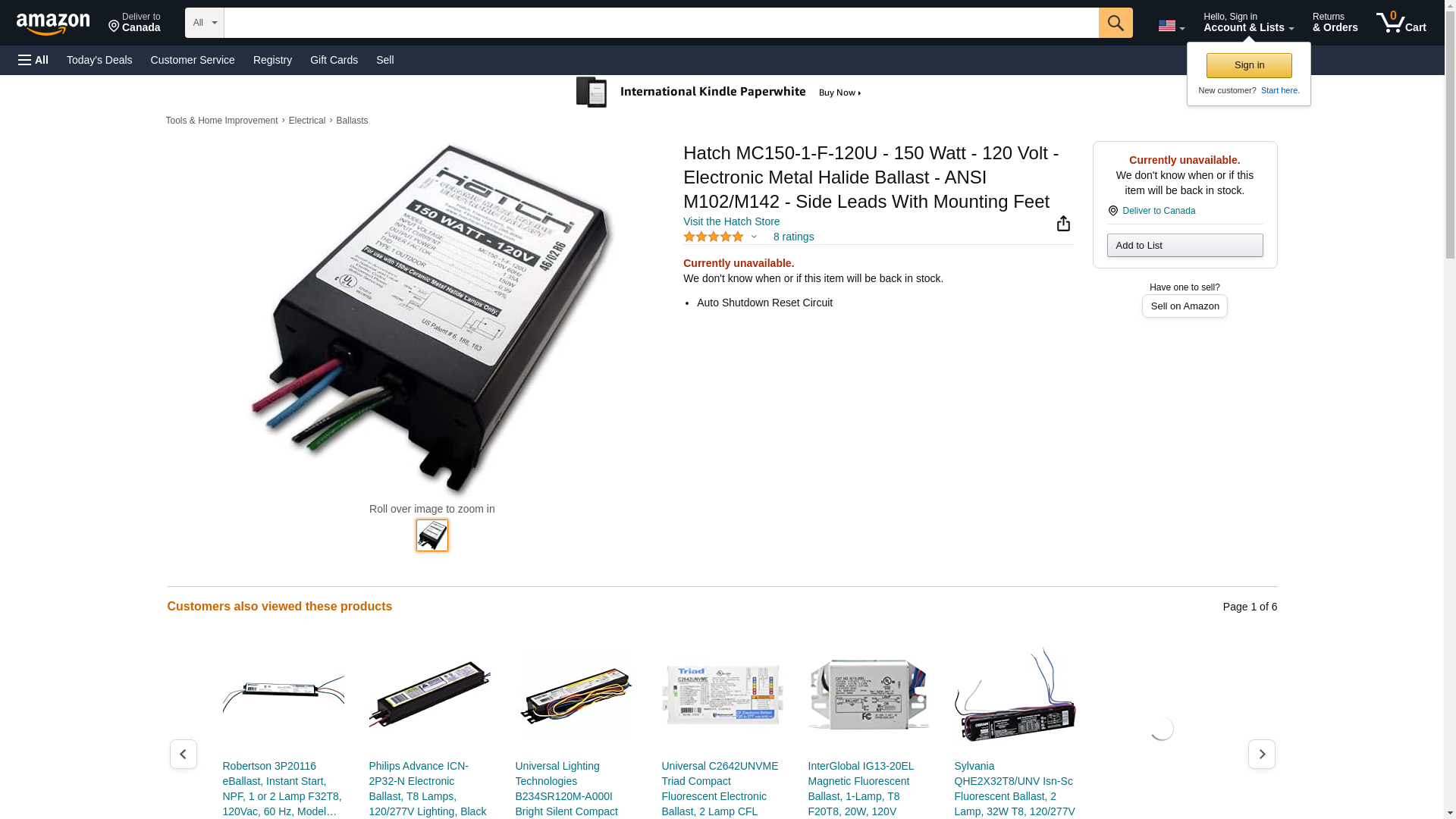This screenshot has width=1456, height=819.
Task: Click the carousel previous arrow
Action: [x=183, y=754]
